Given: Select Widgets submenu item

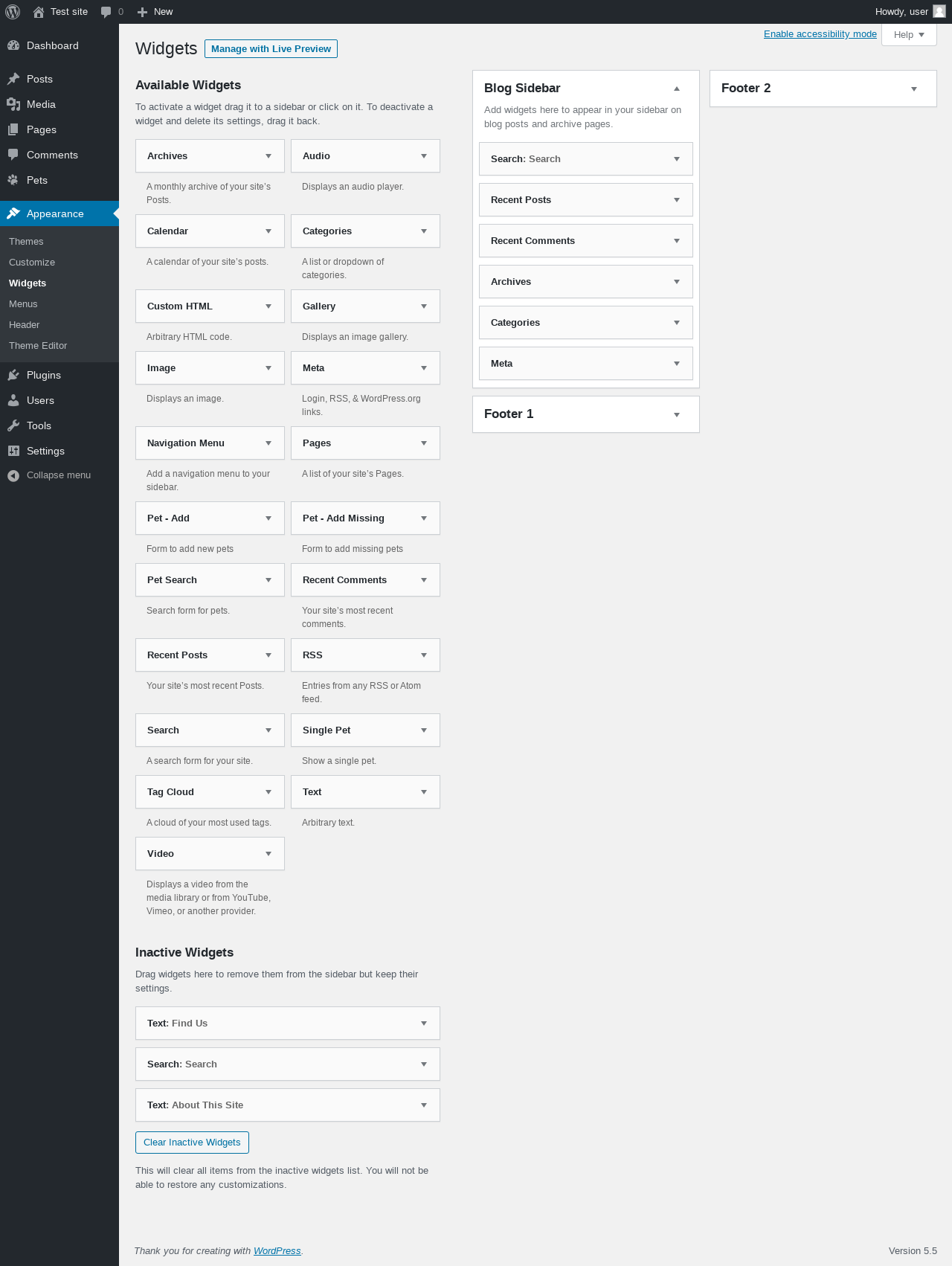Looking at the screenshot, I should tap(28, 283).
